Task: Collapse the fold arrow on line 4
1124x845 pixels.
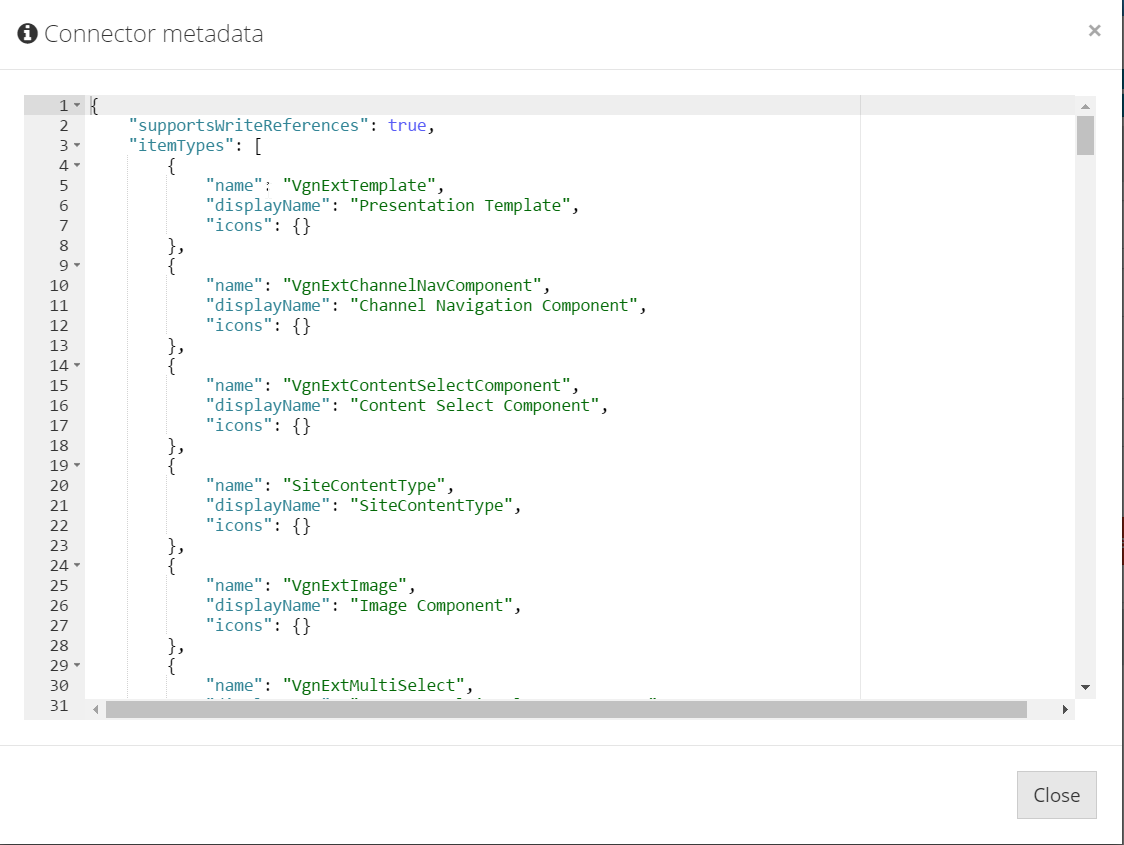Action: coord(77,166)
